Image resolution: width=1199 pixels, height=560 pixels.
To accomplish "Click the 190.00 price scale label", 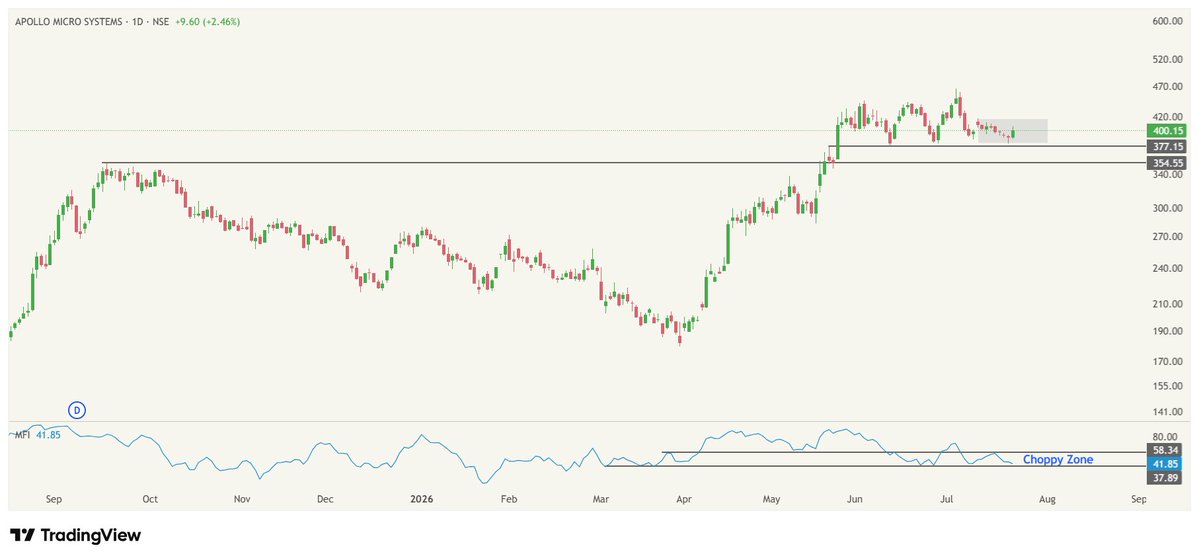I will tap(1168, 331).
